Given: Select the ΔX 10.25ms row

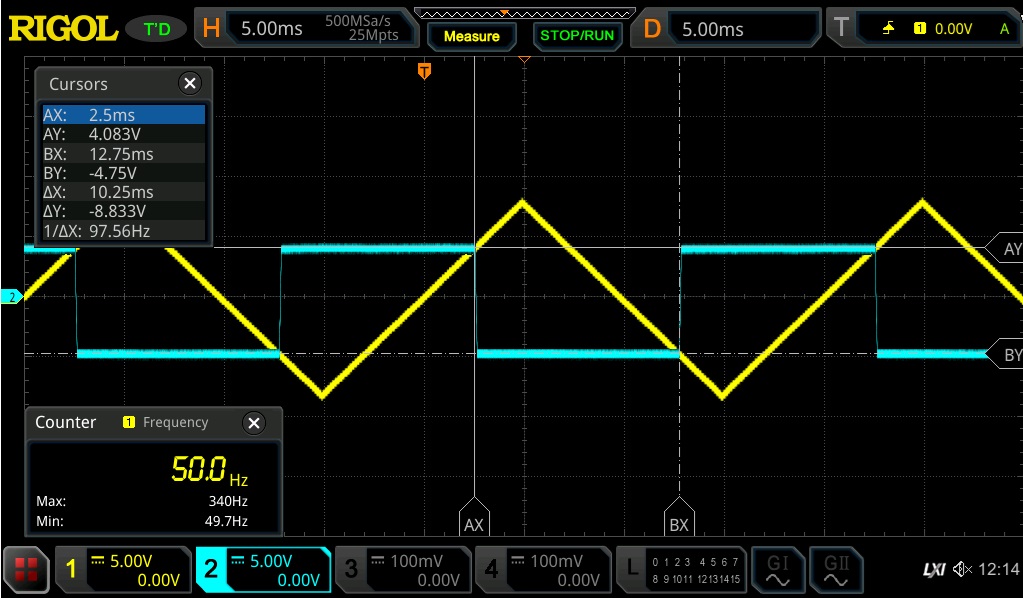Looking at the screenshot, I should (x=124, y=192).
